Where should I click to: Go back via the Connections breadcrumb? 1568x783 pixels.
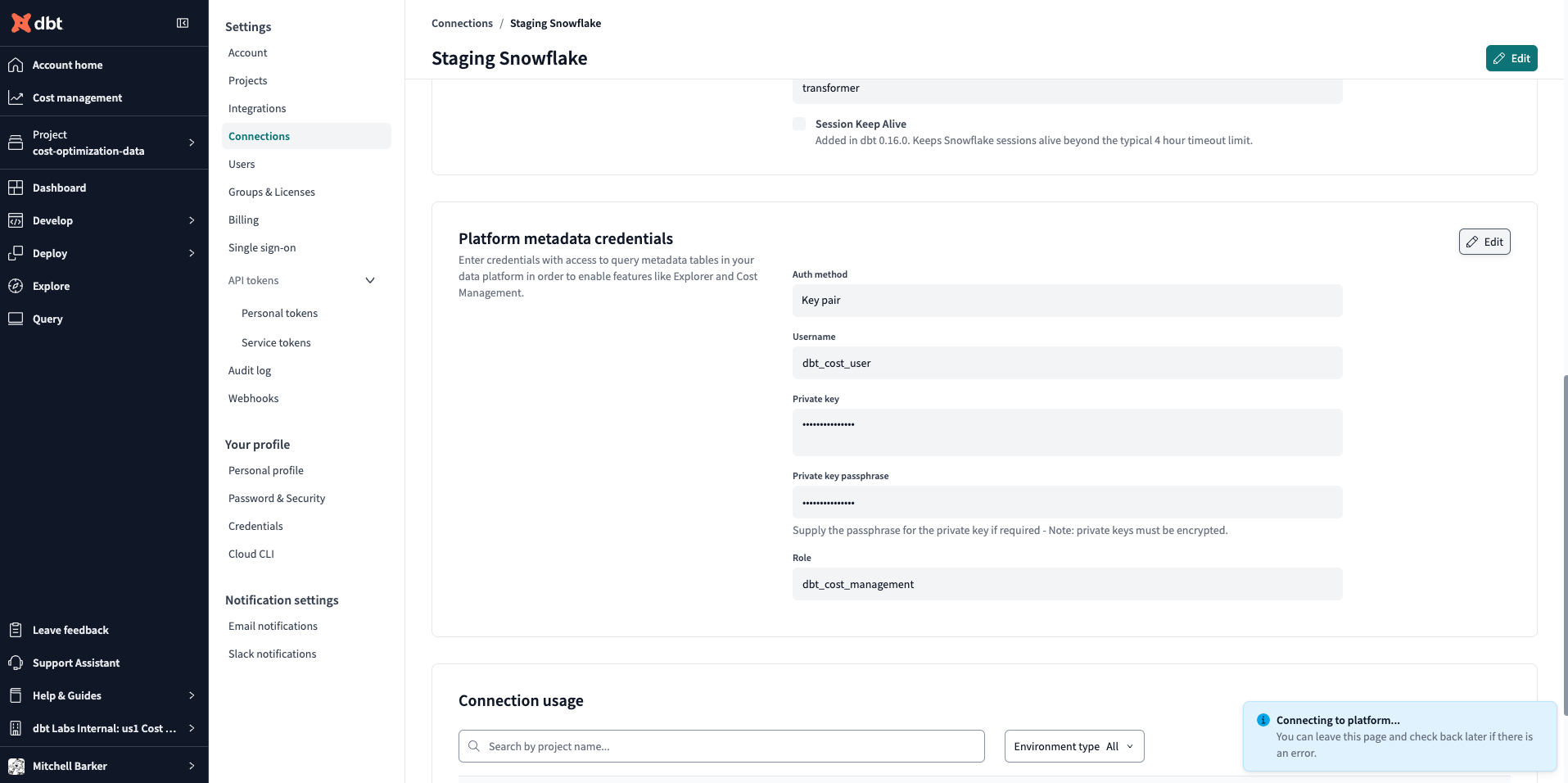pos(462,23)
